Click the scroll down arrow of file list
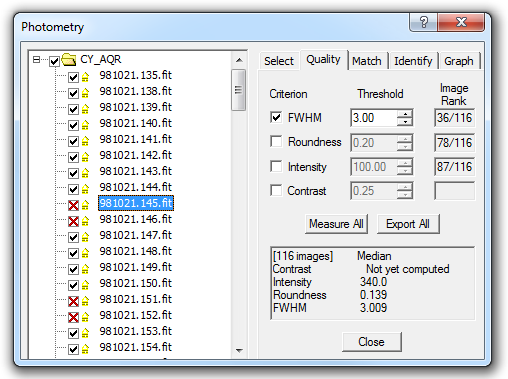The image size is (508, 379). click(239, 350)
